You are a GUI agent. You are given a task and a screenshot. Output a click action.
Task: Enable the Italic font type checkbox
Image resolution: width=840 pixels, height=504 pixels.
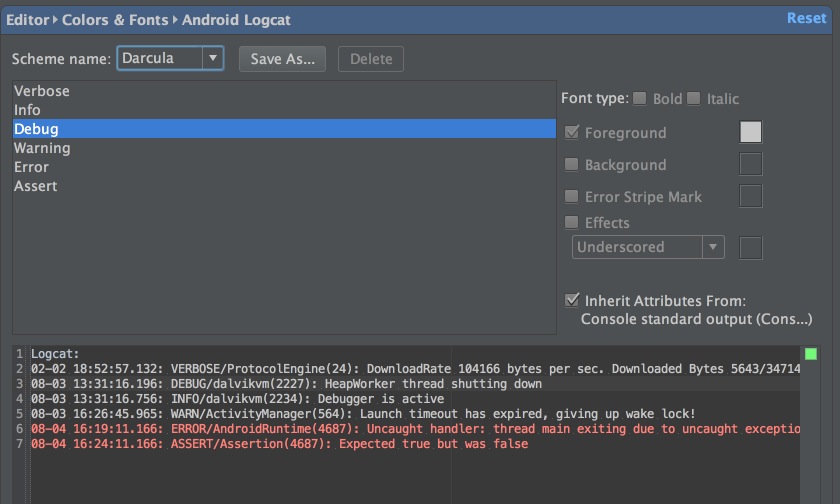(694, 98)
